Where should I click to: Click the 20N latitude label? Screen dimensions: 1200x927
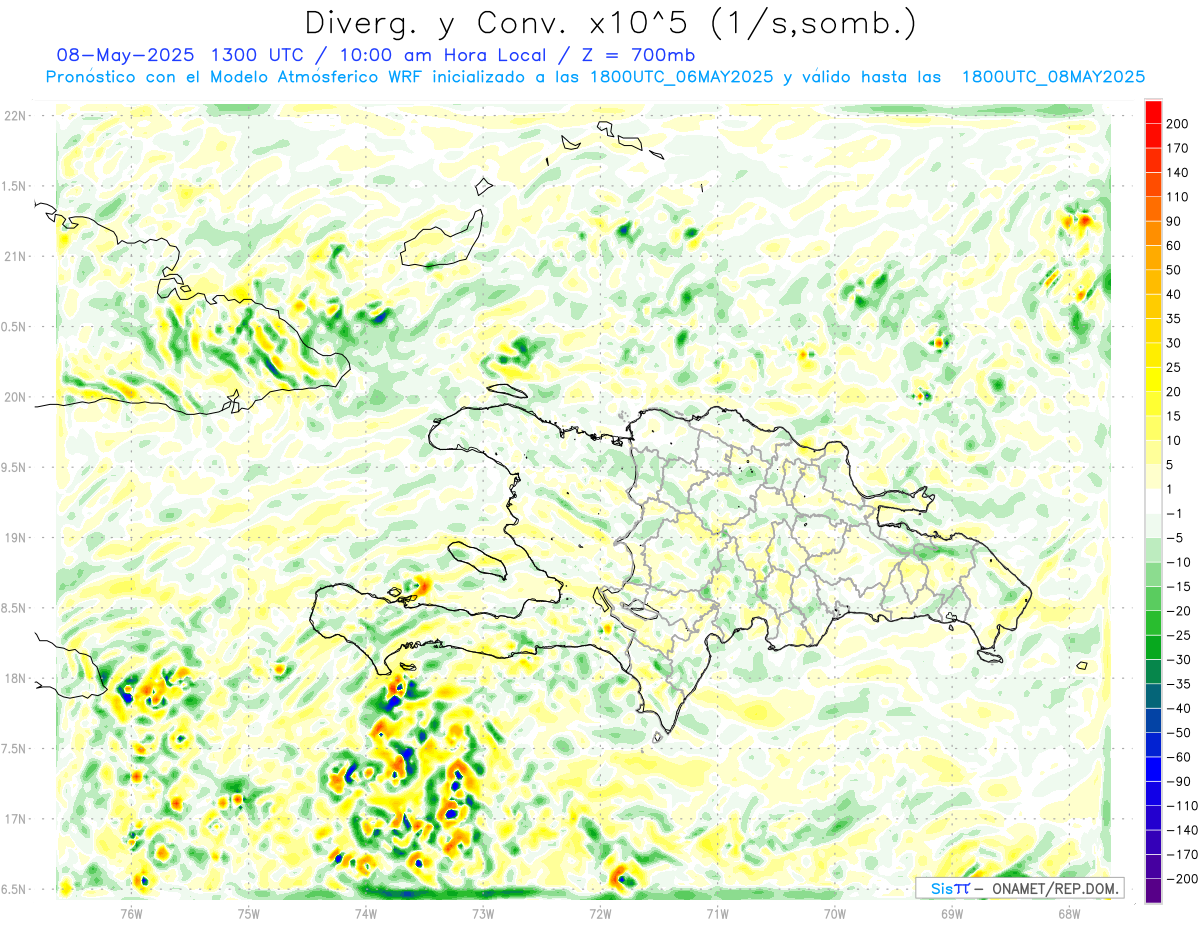pyautogui.click(x=14, y=397)
